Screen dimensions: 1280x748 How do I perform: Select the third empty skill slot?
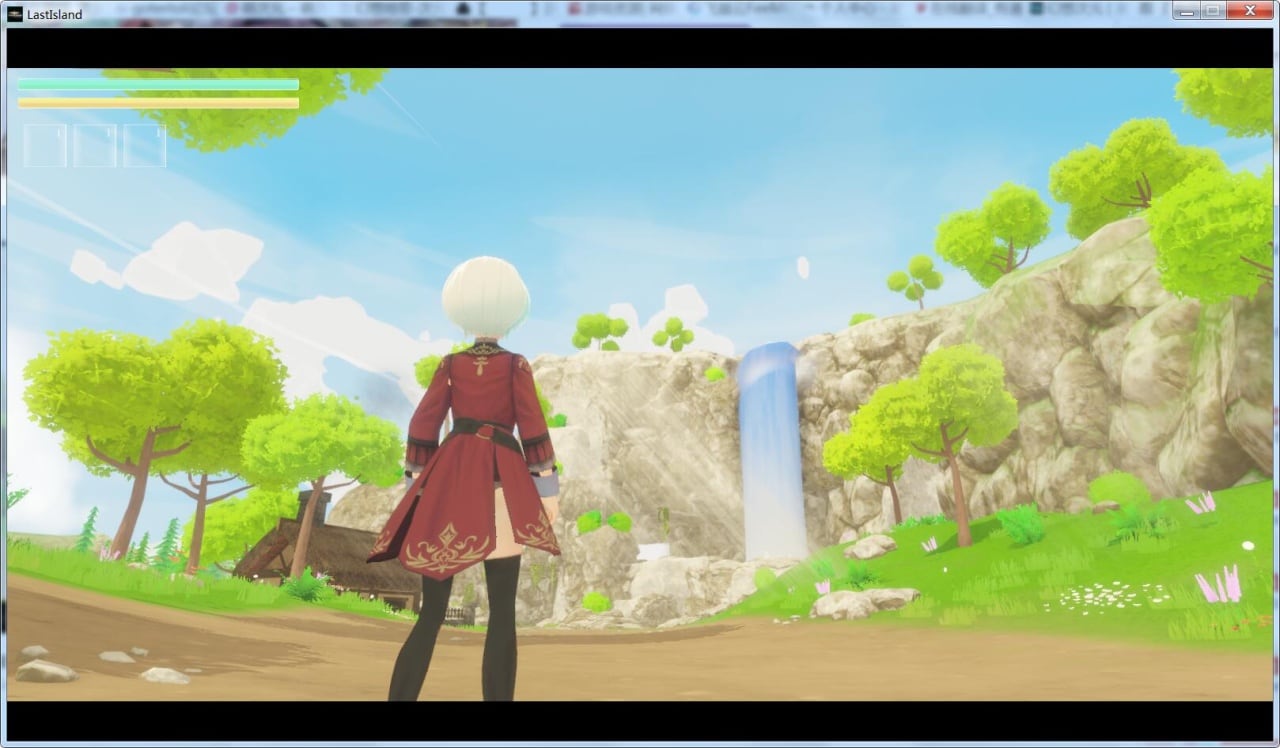click(x=145, y=145)
